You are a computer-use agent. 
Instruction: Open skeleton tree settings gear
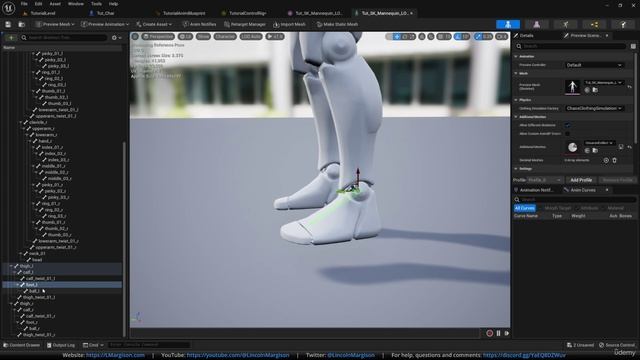(x=116, y=38)
